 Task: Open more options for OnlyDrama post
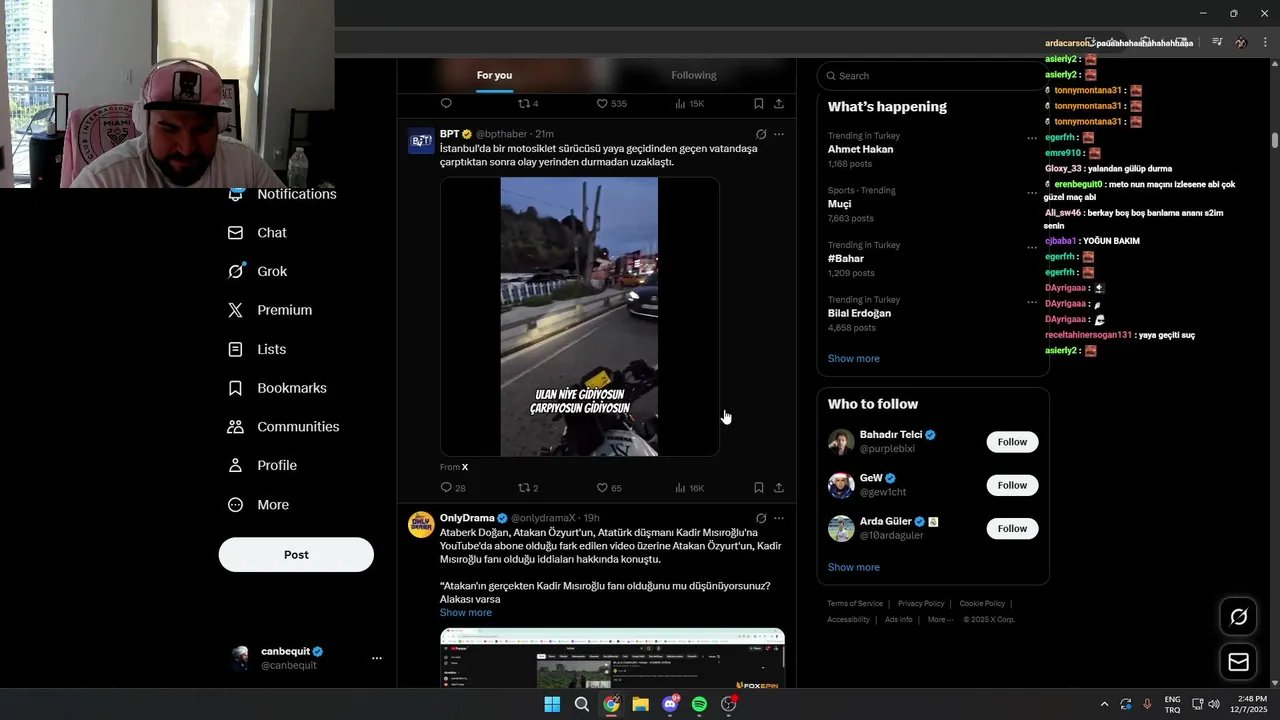point(779,518)
